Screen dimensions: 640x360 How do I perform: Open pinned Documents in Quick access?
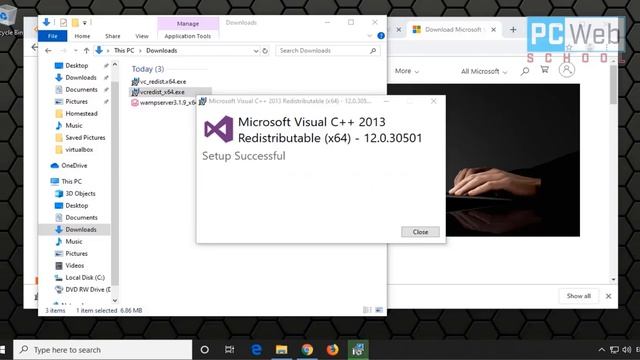point(81,89)
